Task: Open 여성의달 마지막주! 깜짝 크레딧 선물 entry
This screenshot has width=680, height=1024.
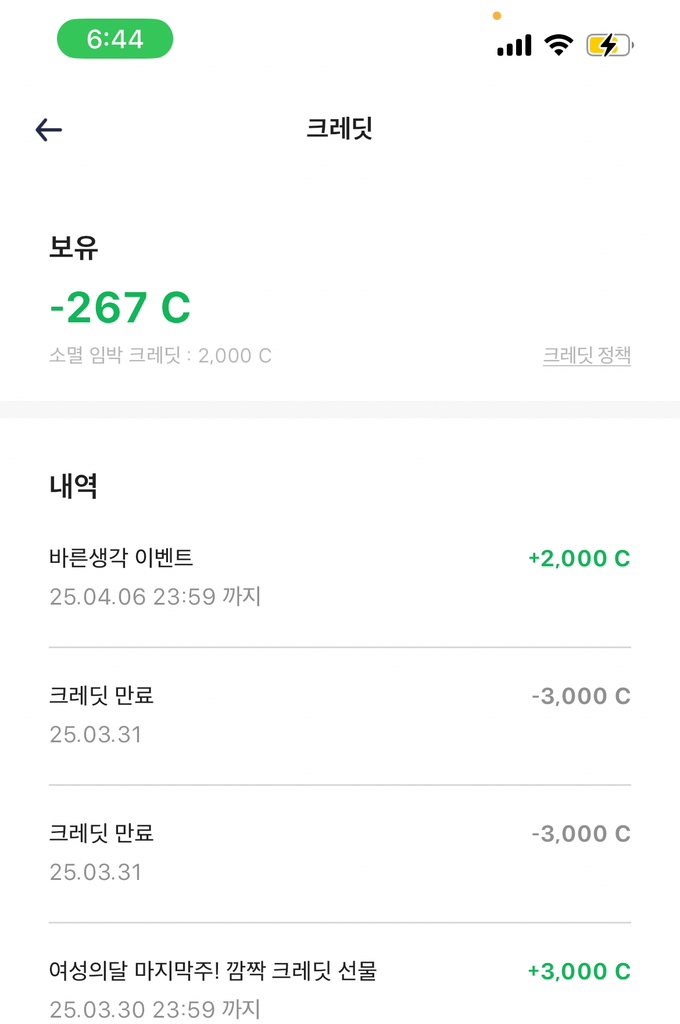Action: click(x=213, y=970)
